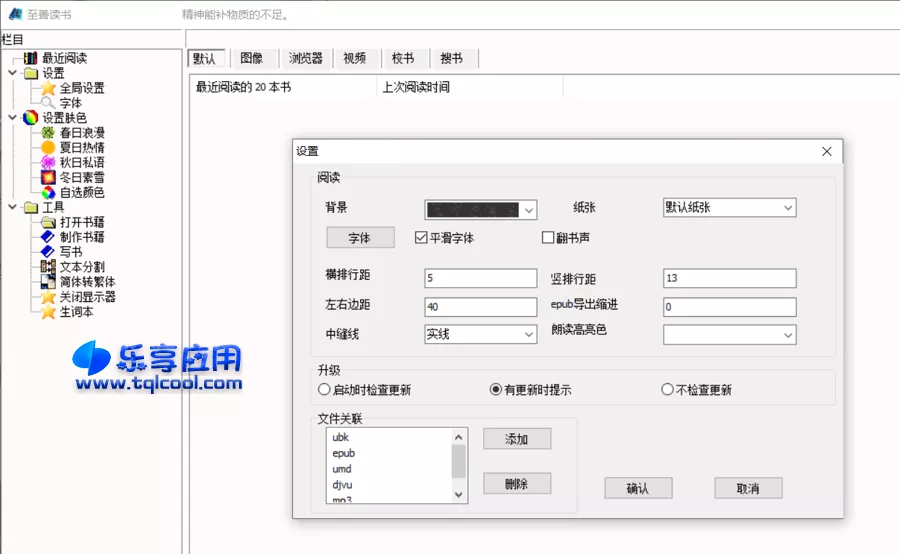Screen dimensions: 900x554
Task: Click the 打开书籍 open folder icon
Action: pos(48,222)
